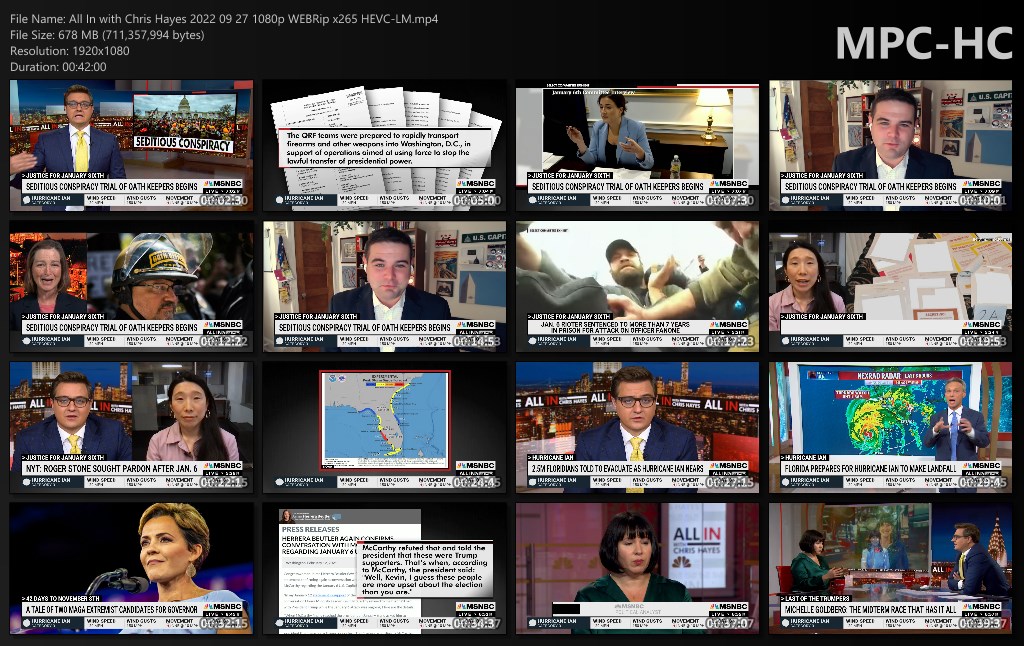Viewport: 1024px width, 646px height.
Task: Select the thumbnail at timestamp 00:12:22
Action: tap(131, 287)
